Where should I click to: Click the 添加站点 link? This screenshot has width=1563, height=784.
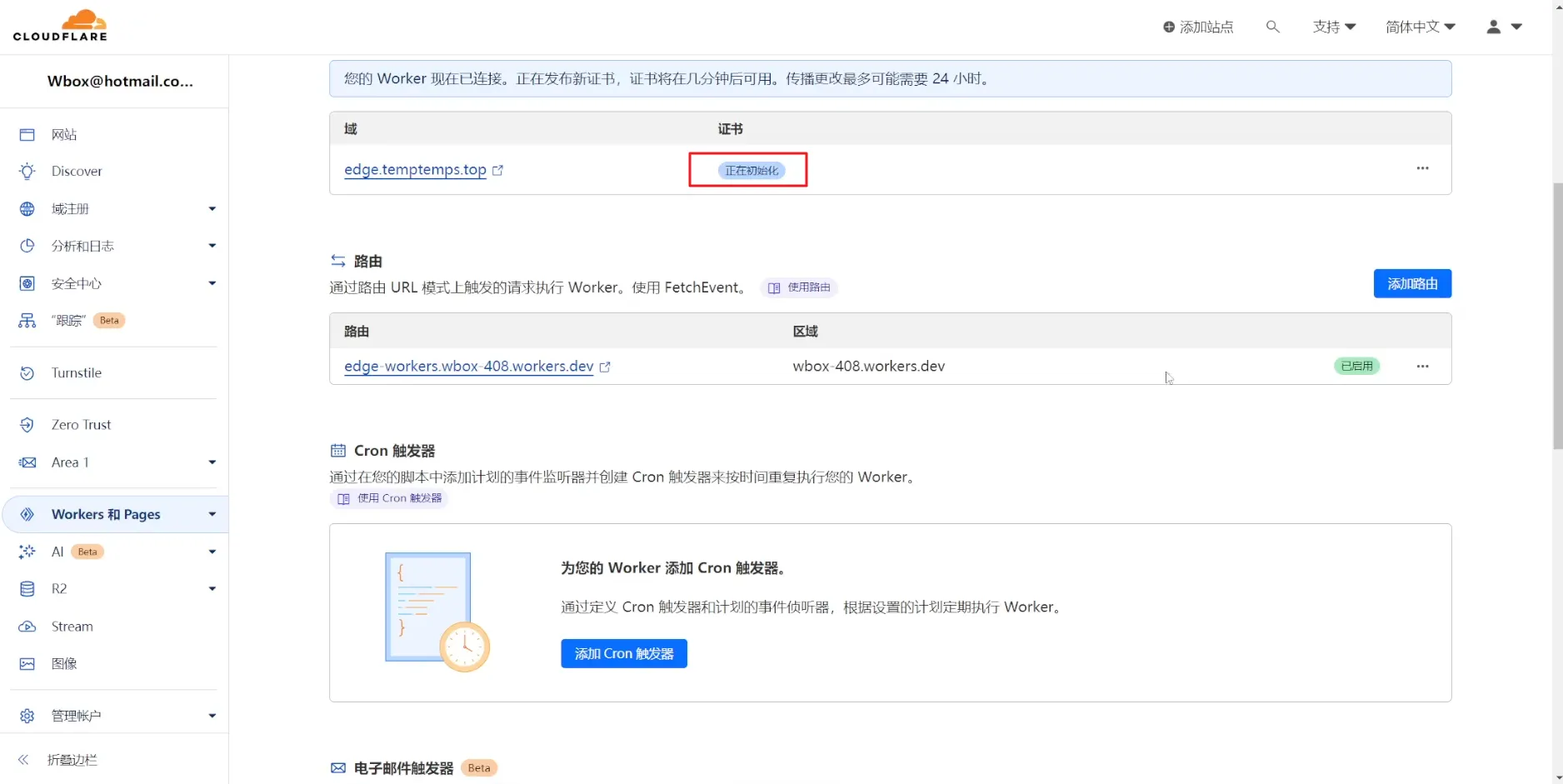tap(1198, 27)
